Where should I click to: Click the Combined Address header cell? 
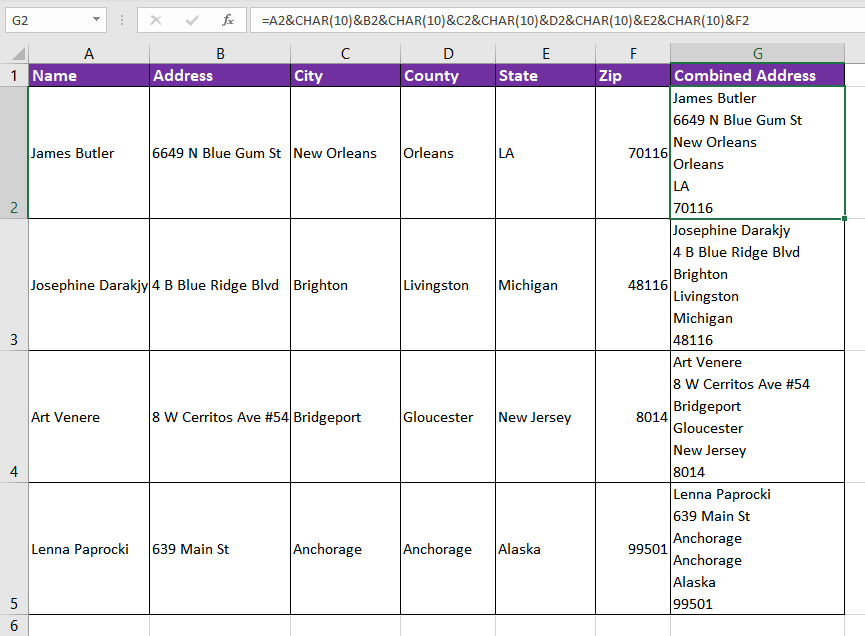tap(757, 76)
